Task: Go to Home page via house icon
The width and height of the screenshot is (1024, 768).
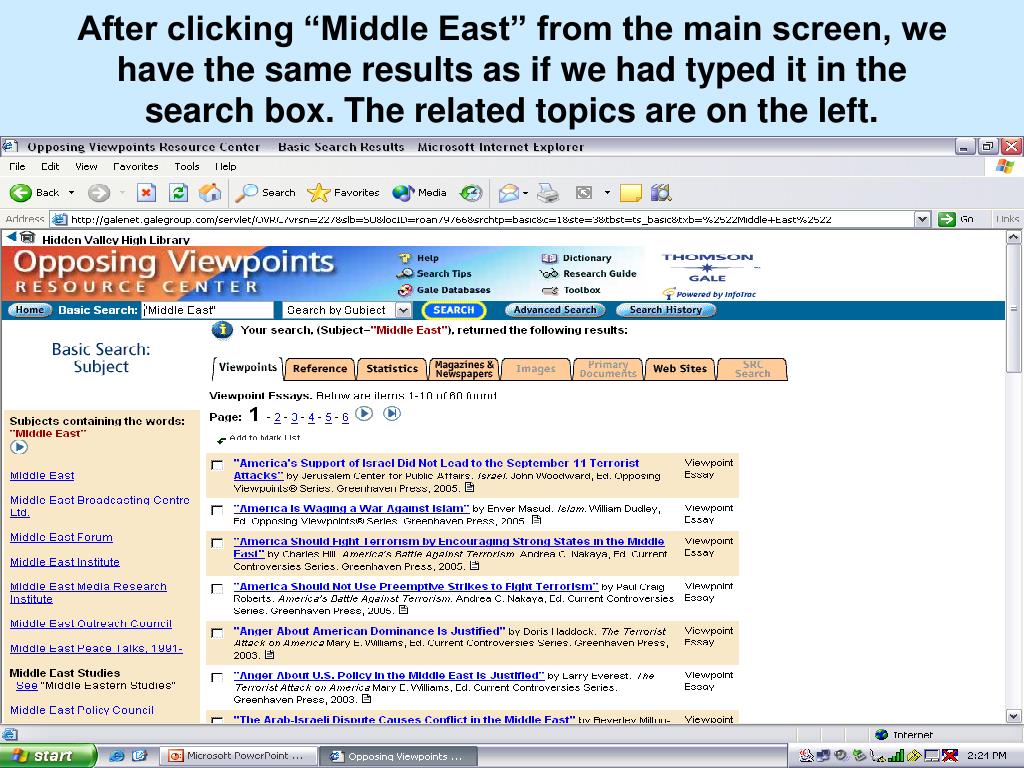Action: click(210, 193)
